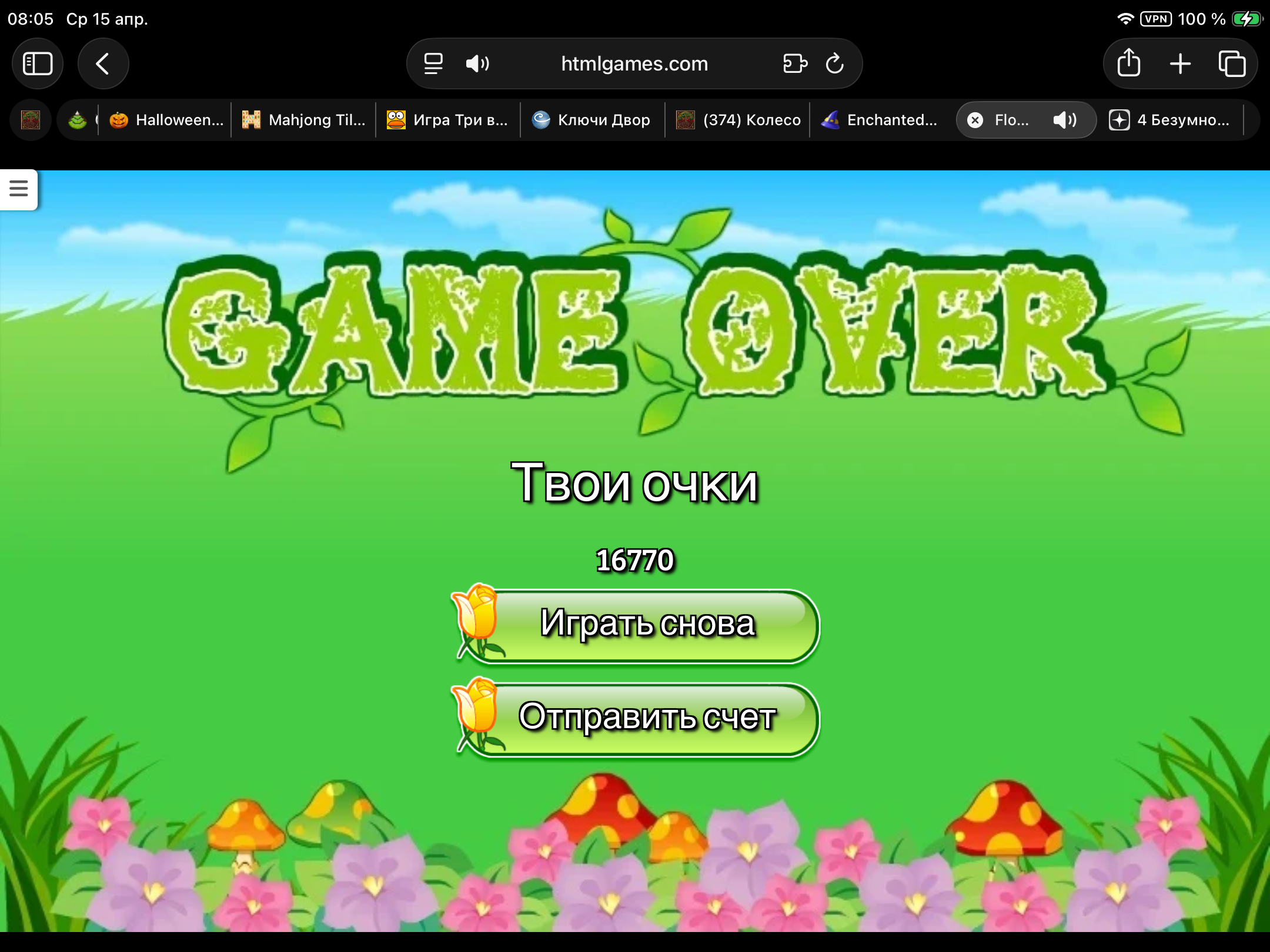
Task: Reload the htmlgames.com page
Action: 834,63
